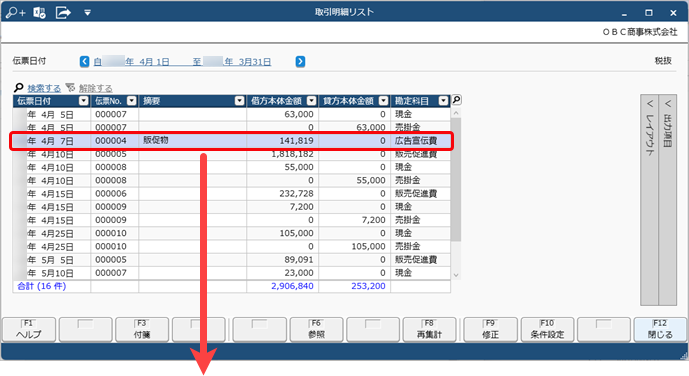The image size is (689, 376).
Task: Minimize the 取引明細リスト window
Action: click(624, 13)
